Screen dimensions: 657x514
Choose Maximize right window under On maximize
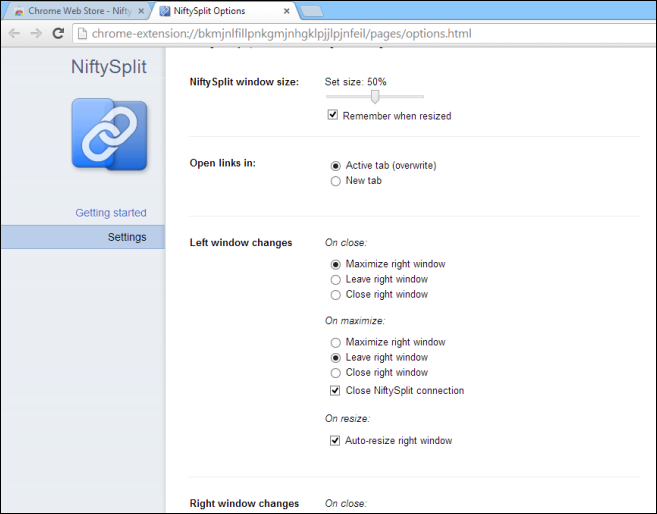click(336, 342)
